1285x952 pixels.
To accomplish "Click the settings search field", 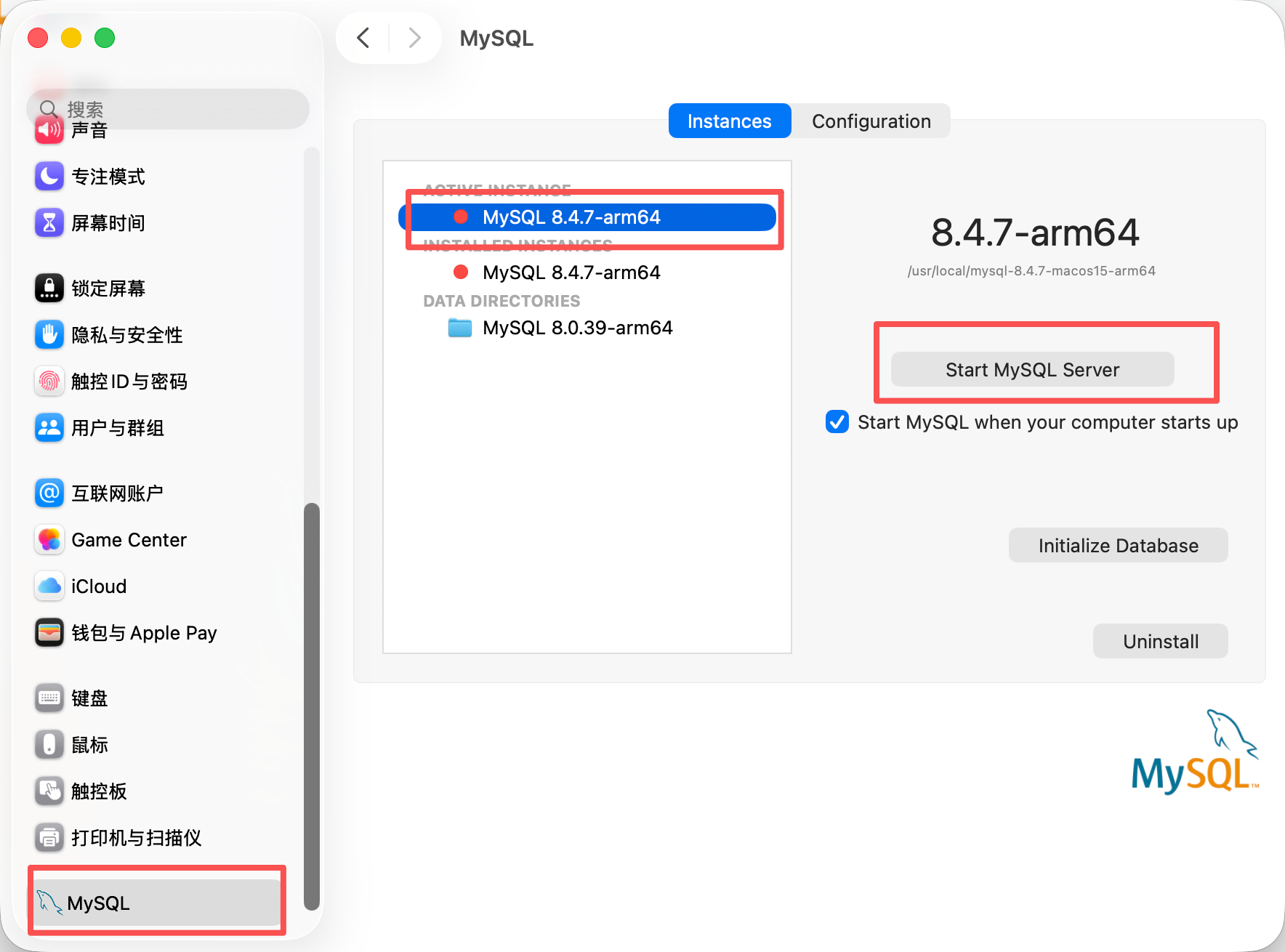I will click(x=174, y=109).
